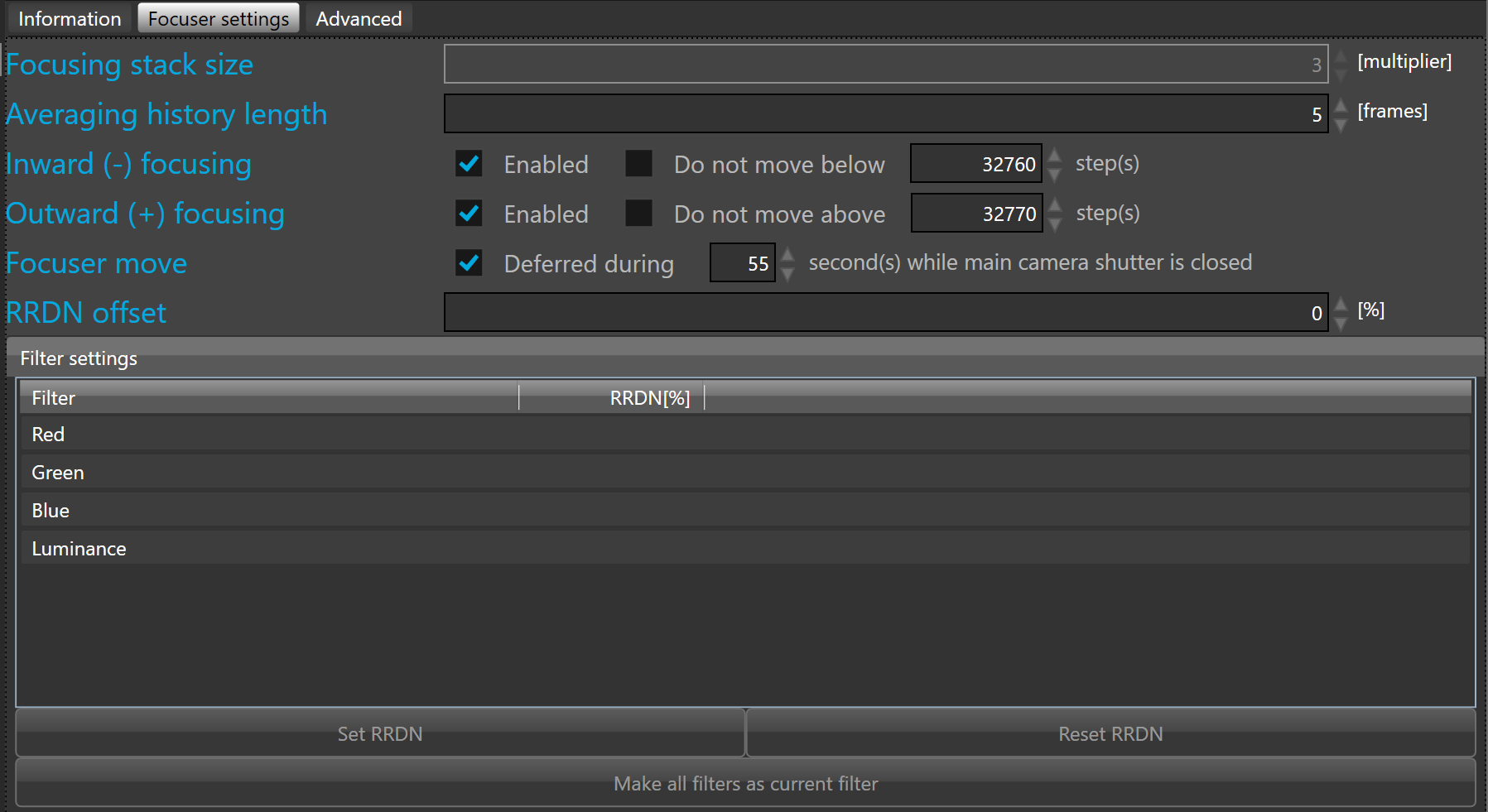Screen dimensions: 1488x812
Task: Disable Outward focusing Enabled checkbox
Action: [x=469, y=214]
